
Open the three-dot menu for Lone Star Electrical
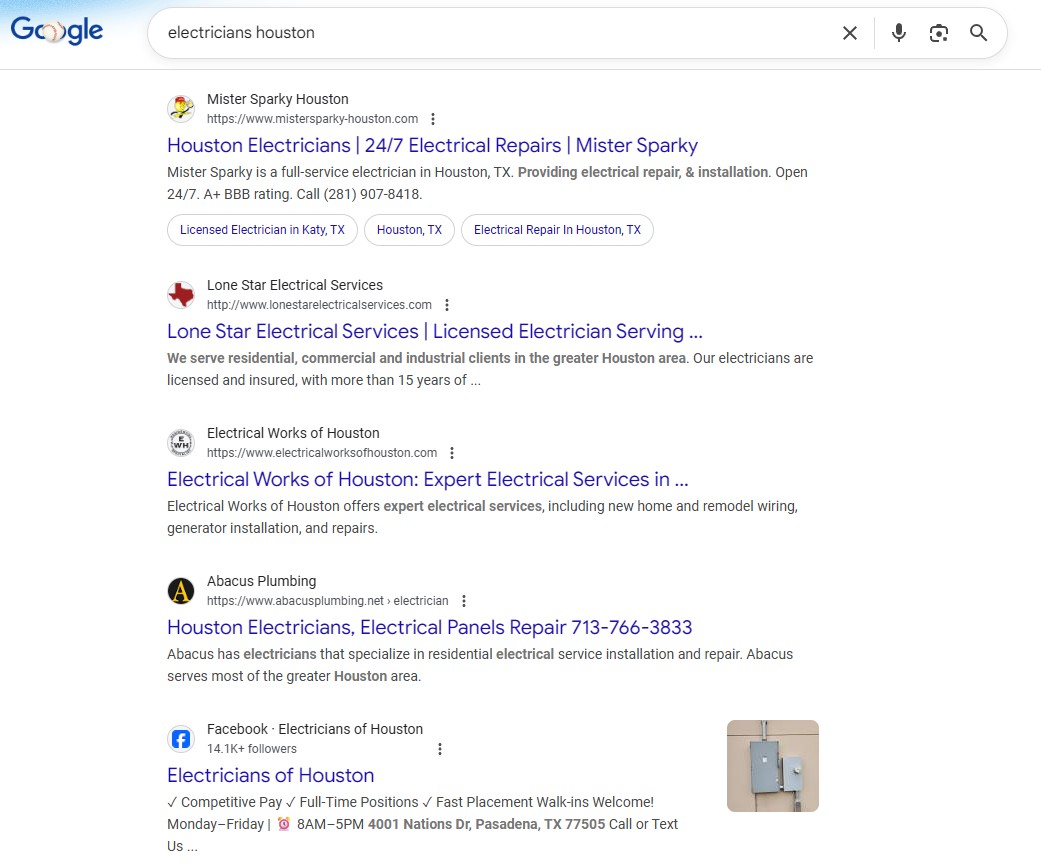pyautogui.click(x=447, y=304)
